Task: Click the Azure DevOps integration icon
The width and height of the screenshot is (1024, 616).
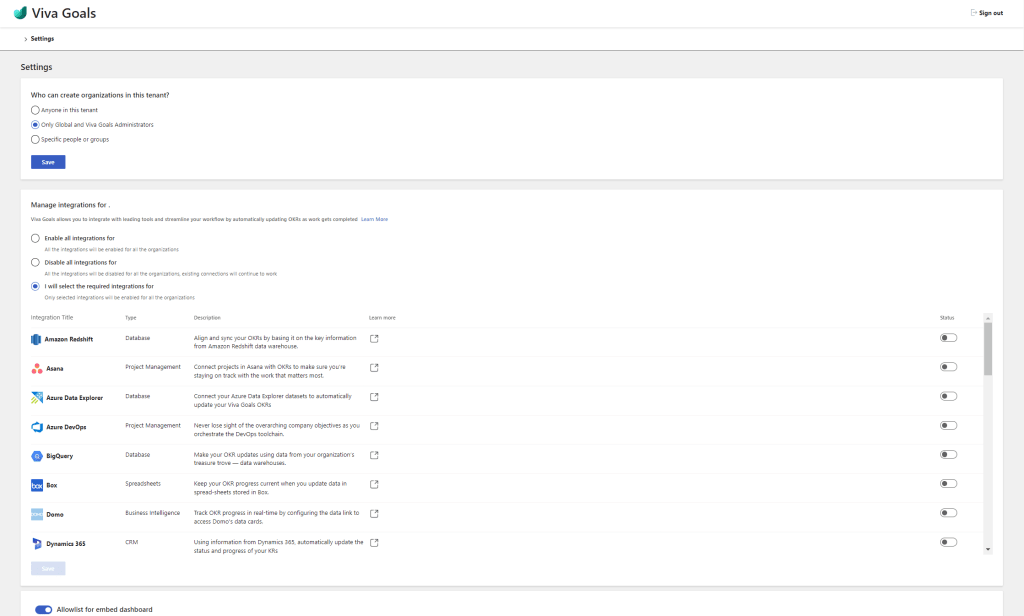Action: pyautogui.click(x=37, y=427)
